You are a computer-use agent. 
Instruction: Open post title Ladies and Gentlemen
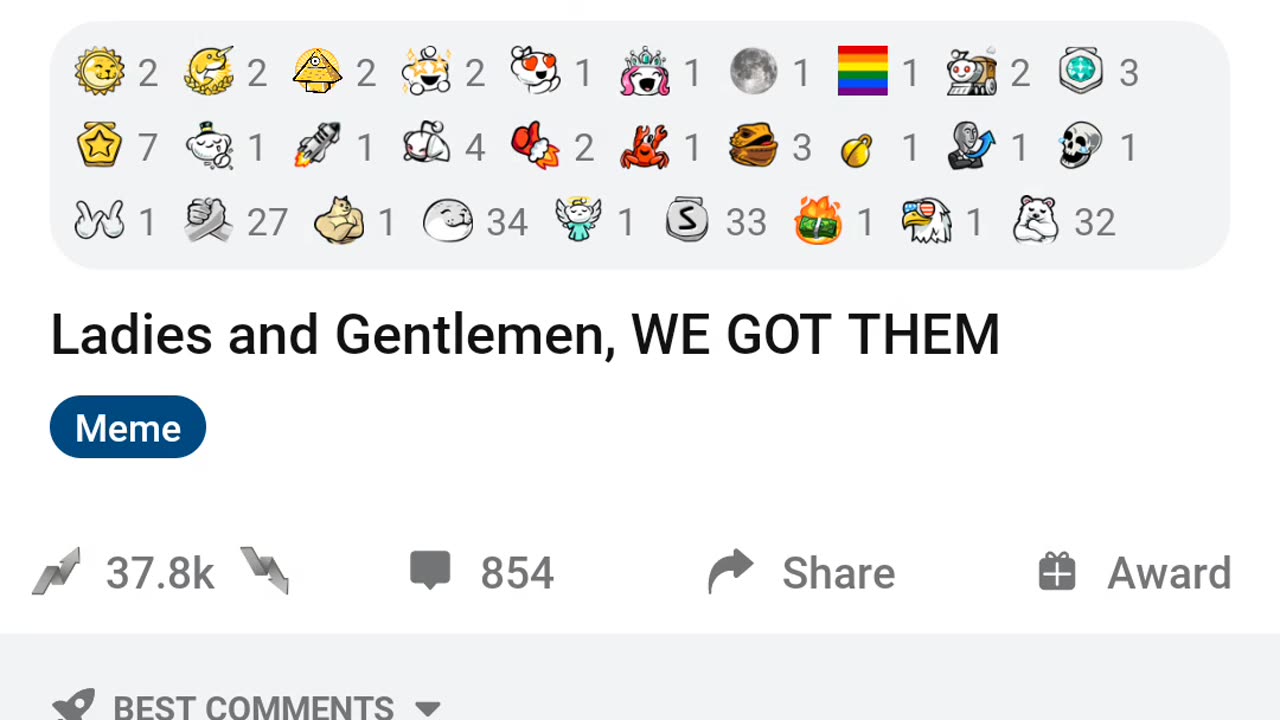[x=525, y=335]
